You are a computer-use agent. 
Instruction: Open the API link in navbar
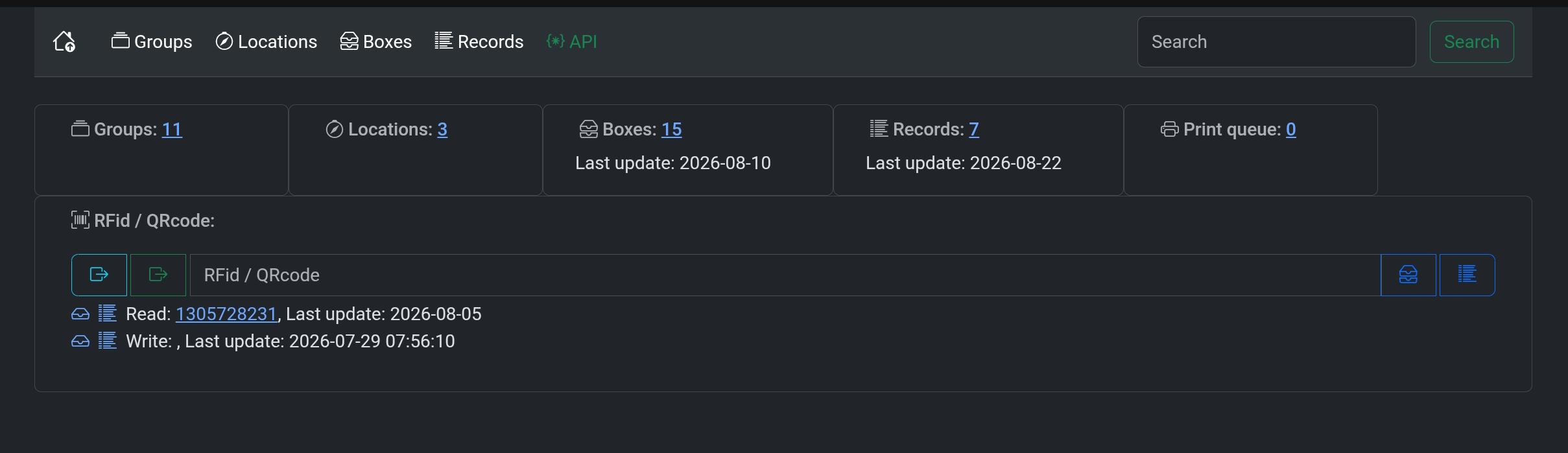[x=571, y=41]
